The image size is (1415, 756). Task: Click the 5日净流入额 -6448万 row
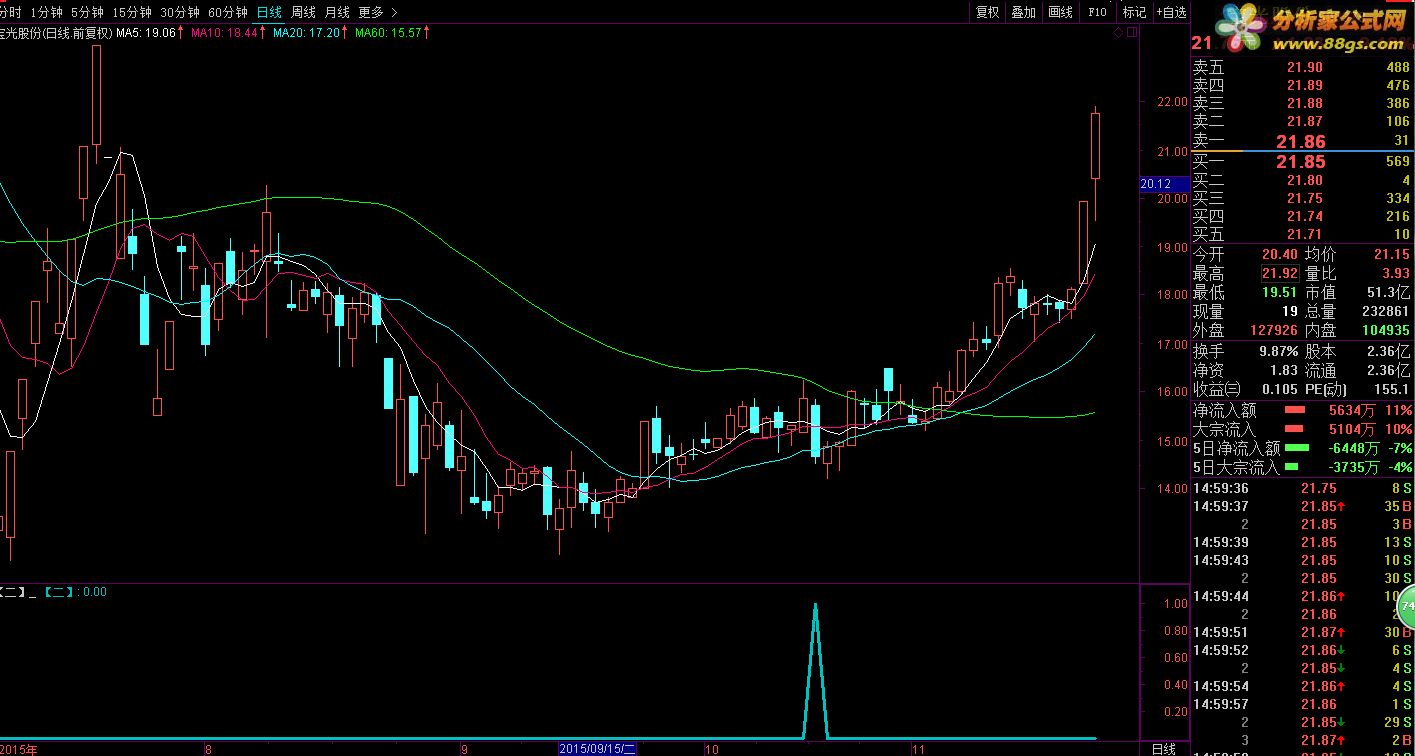point(1302,448)
